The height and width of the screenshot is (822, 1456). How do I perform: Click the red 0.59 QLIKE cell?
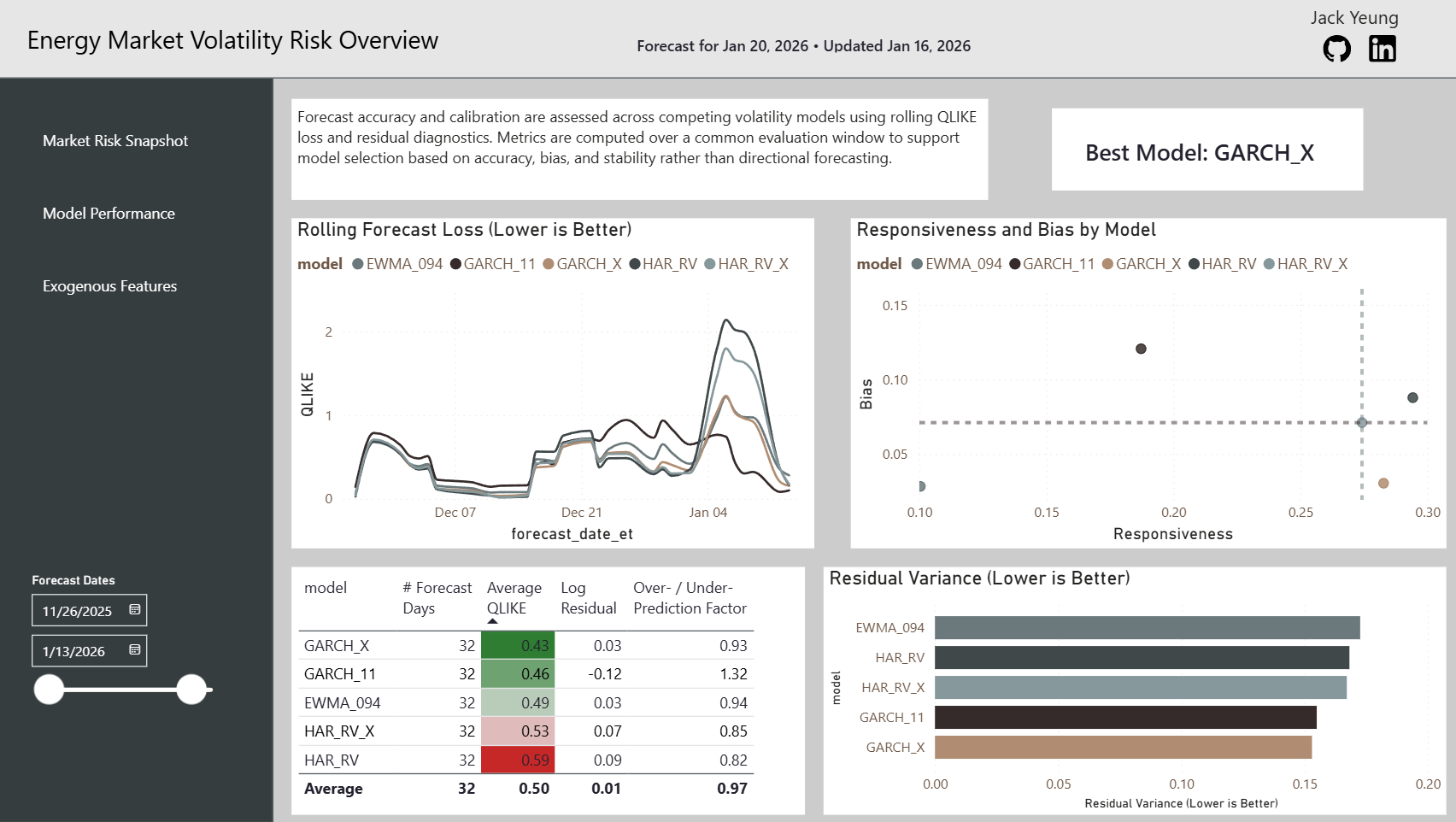[518, 760]
